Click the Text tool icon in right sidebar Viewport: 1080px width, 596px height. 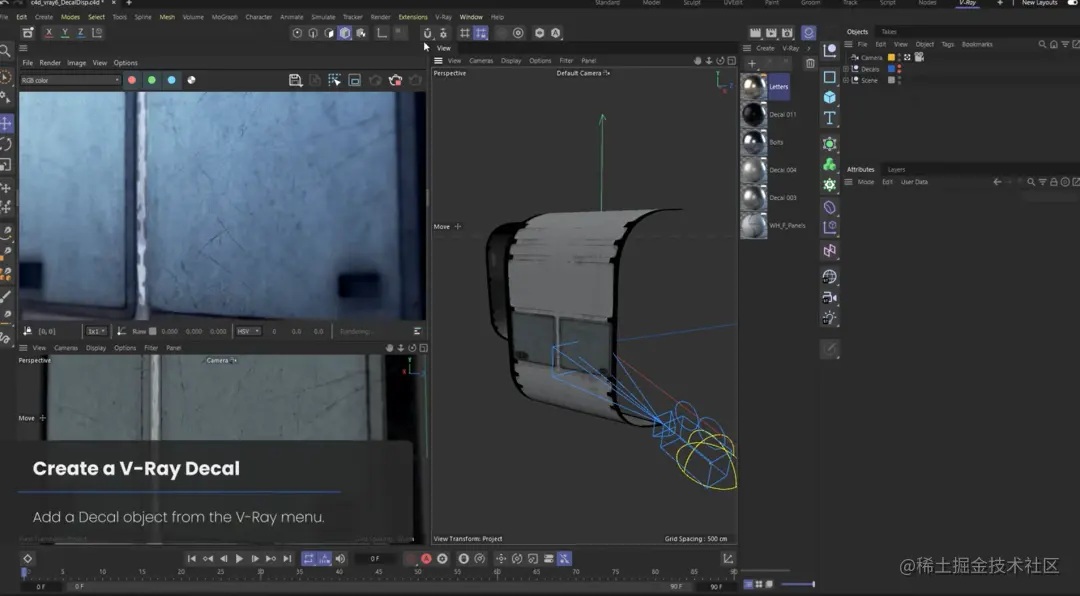coord(831,117)
